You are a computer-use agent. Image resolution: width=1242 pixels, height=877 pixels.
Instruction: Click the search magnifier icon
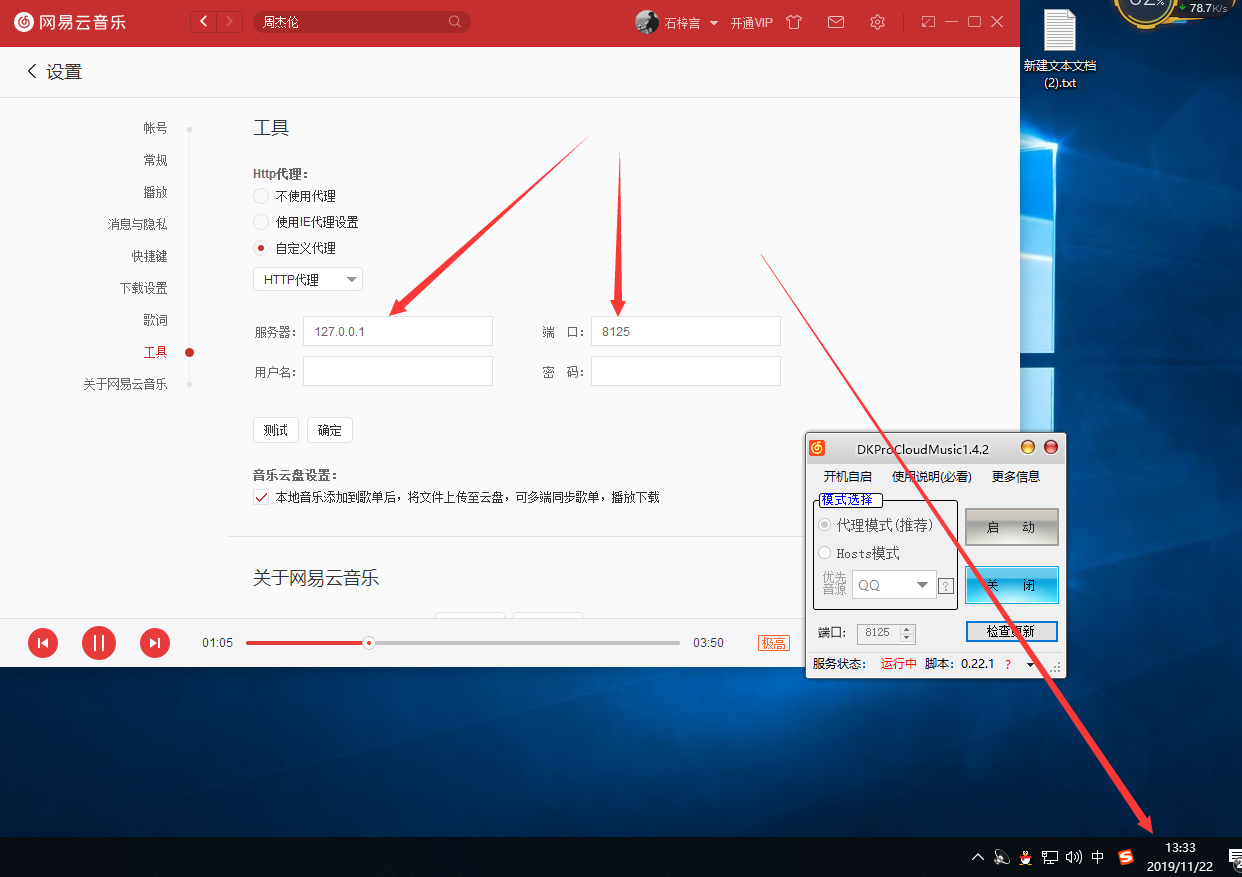pos(455,21)
